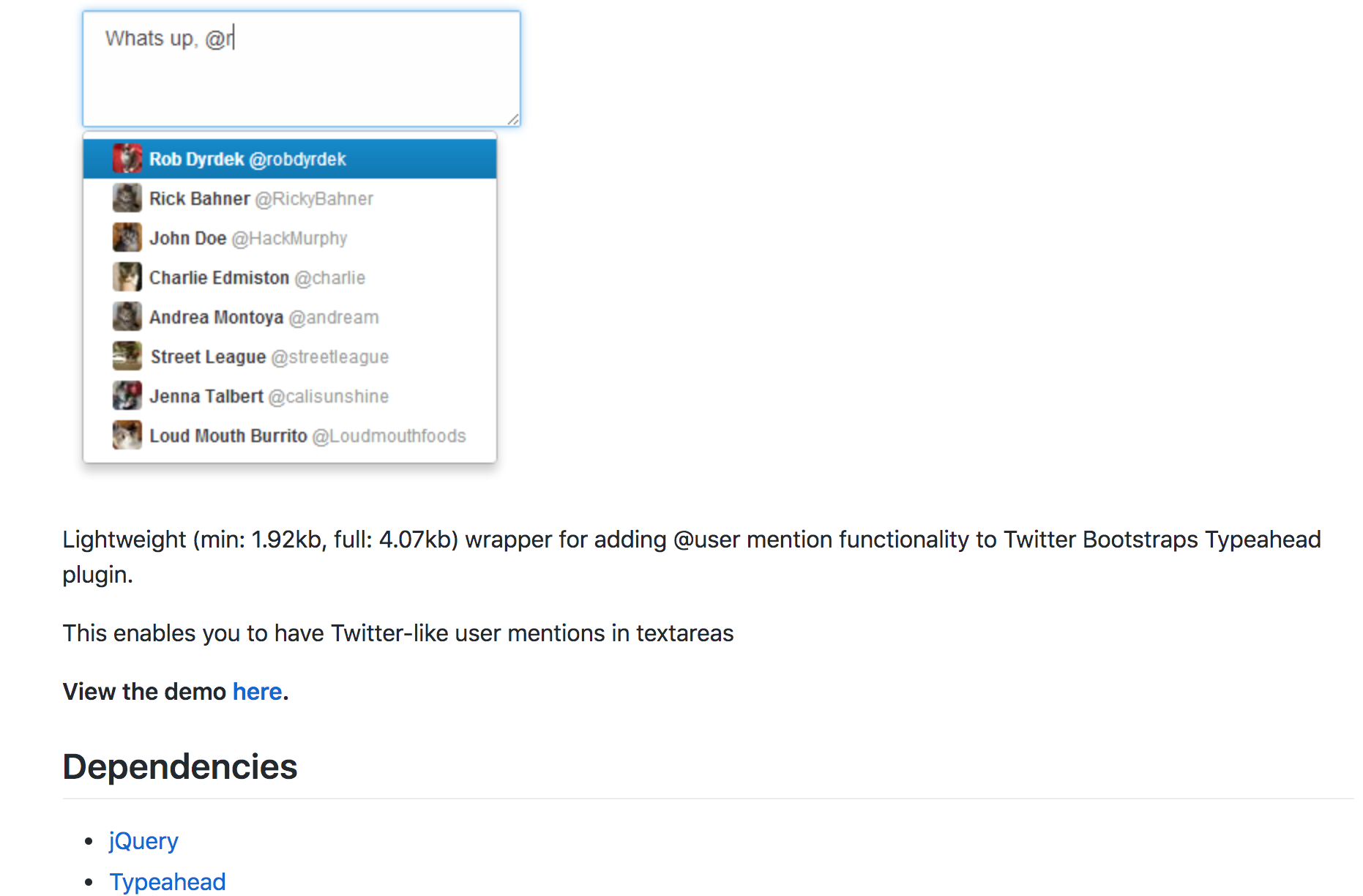
Task: Open the demo 'here' link
Action: click(x=257, y=692)
